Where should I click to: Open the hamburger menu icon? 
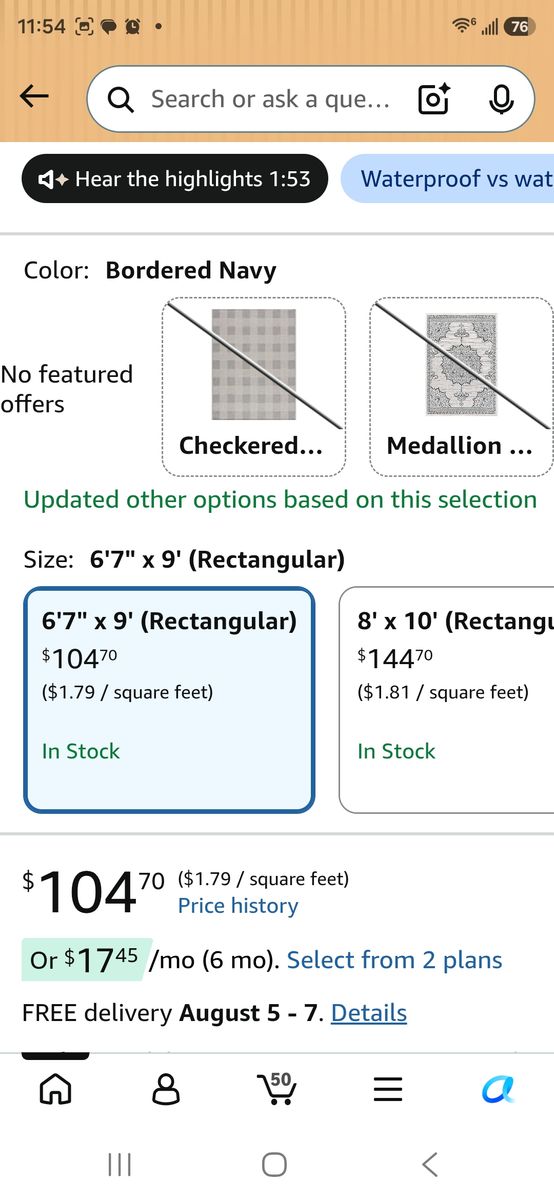coord(388,1089)
